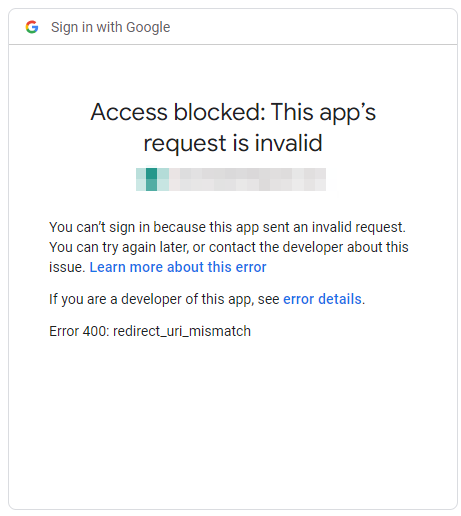Image resolution: width=461 pixels, height=516 pixels.
Task: Click the request is invalid heading line
Action: 233,143
